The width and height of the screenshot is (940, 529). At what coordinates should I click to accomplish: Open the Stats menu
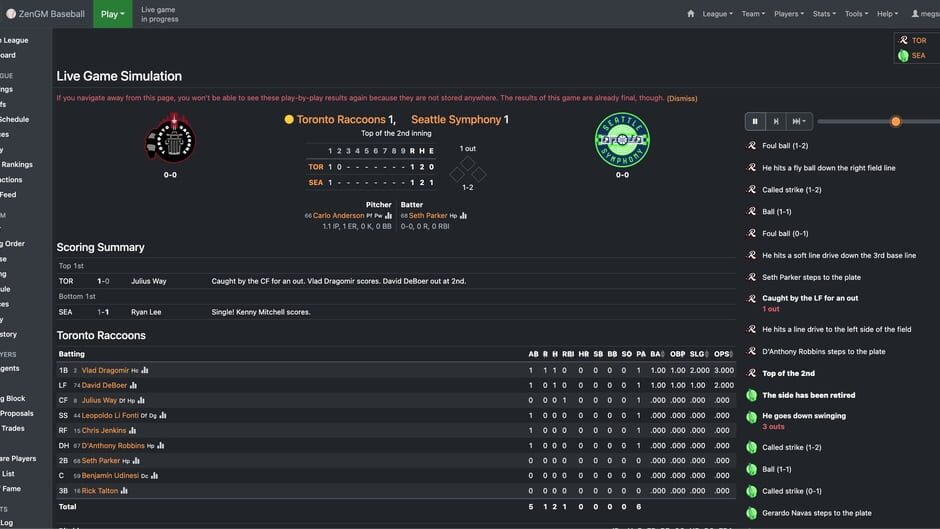pyautogui.click(x=824, y=14)
